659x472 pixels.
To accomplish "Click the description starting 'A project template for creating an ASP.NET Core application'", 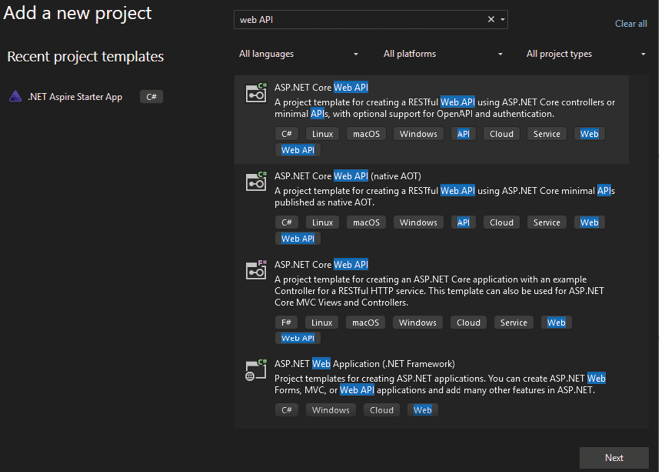I will click(x=439, y=291).
